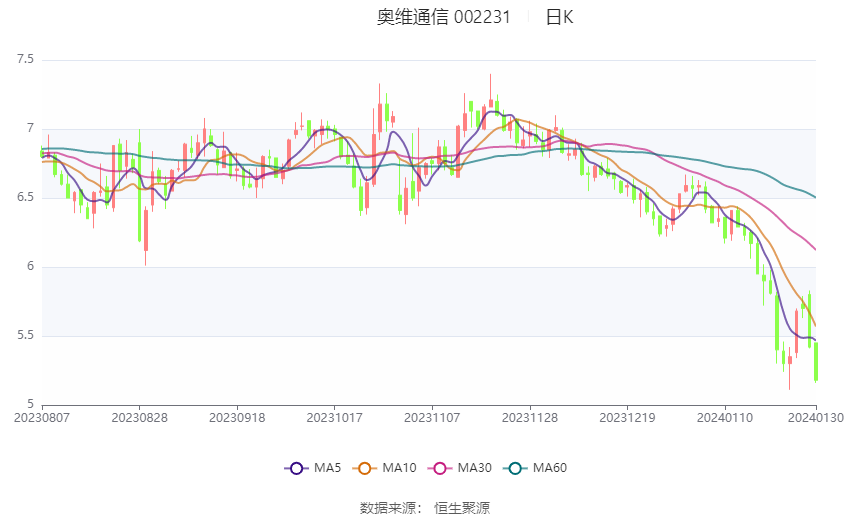Click the 20231017 date axis label
The height and width of the screenshot is (516, 850).
pos(334,418)
